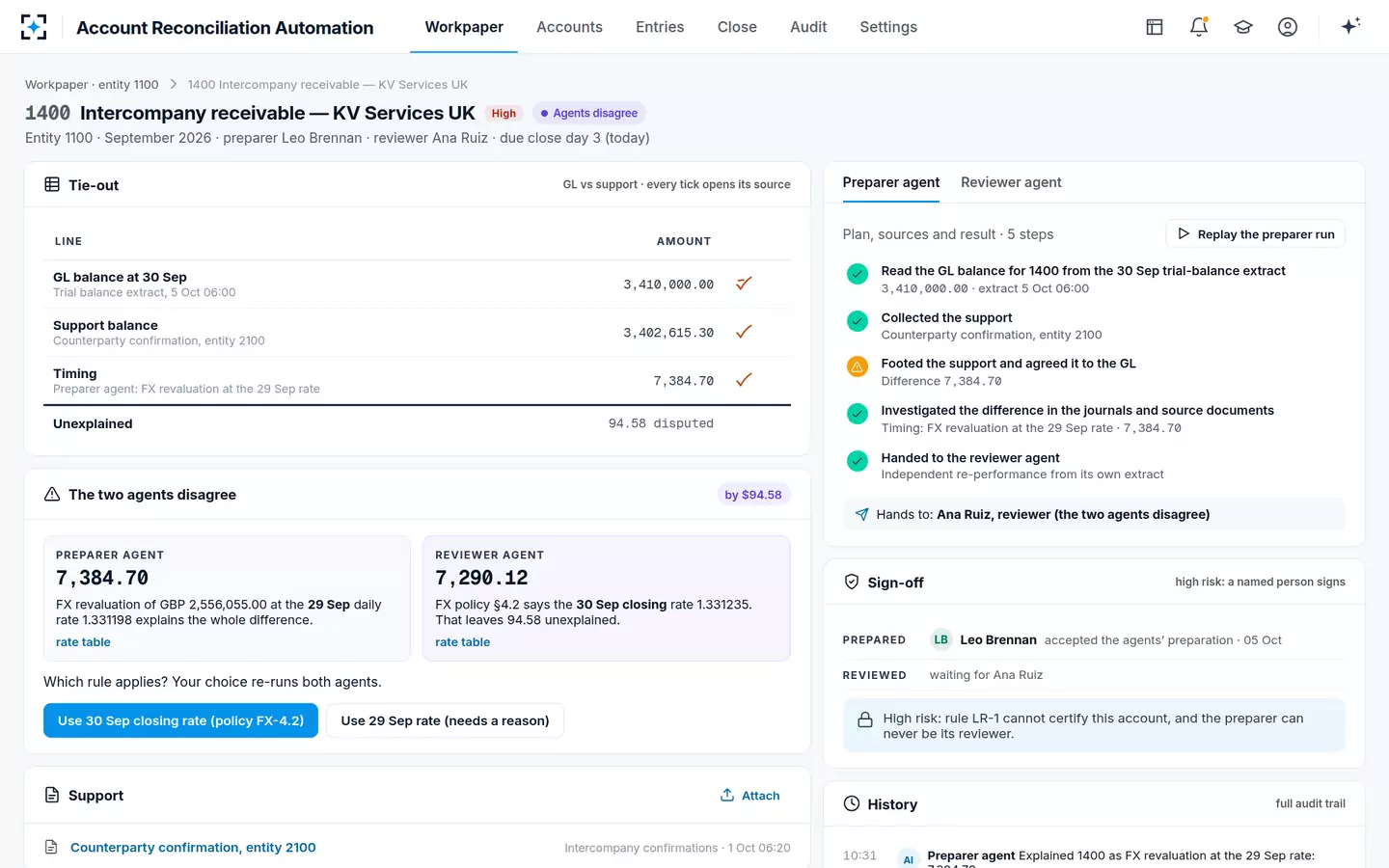Open the Preparer agent's rate table link
The height and width of the screenshot is (868, 1389).
pyautogui.click(x=83, y=642)
